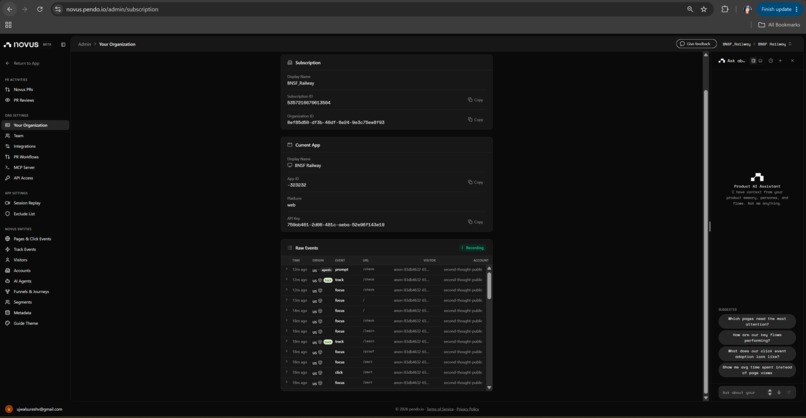Click the Raw Events table scrollbar thumb

point(489,286)
